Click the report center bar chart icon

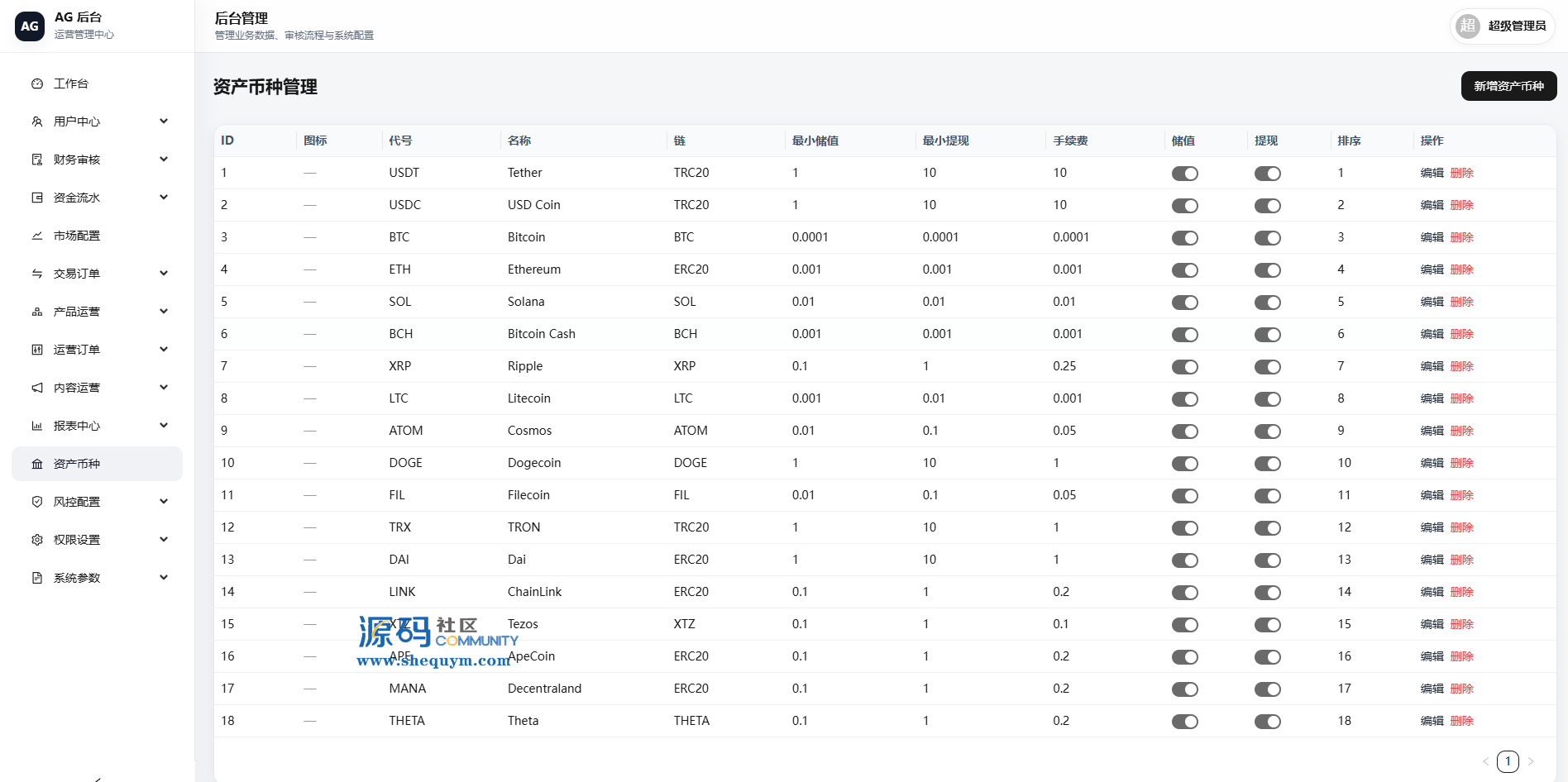click(37, 426)
